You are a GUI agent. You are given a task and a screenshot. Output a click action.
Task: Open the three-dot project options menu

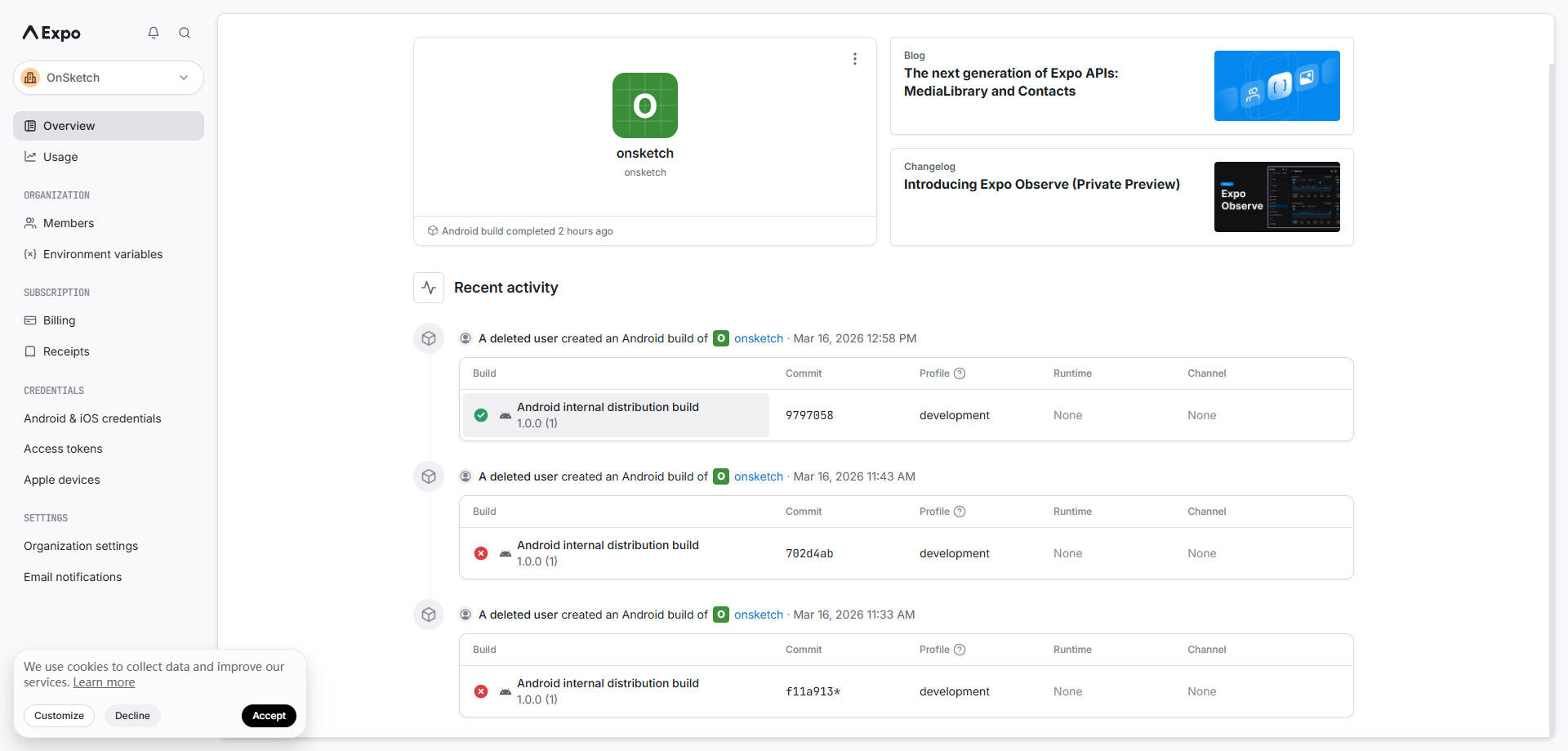pyautogui.click(x=854, y=59)
